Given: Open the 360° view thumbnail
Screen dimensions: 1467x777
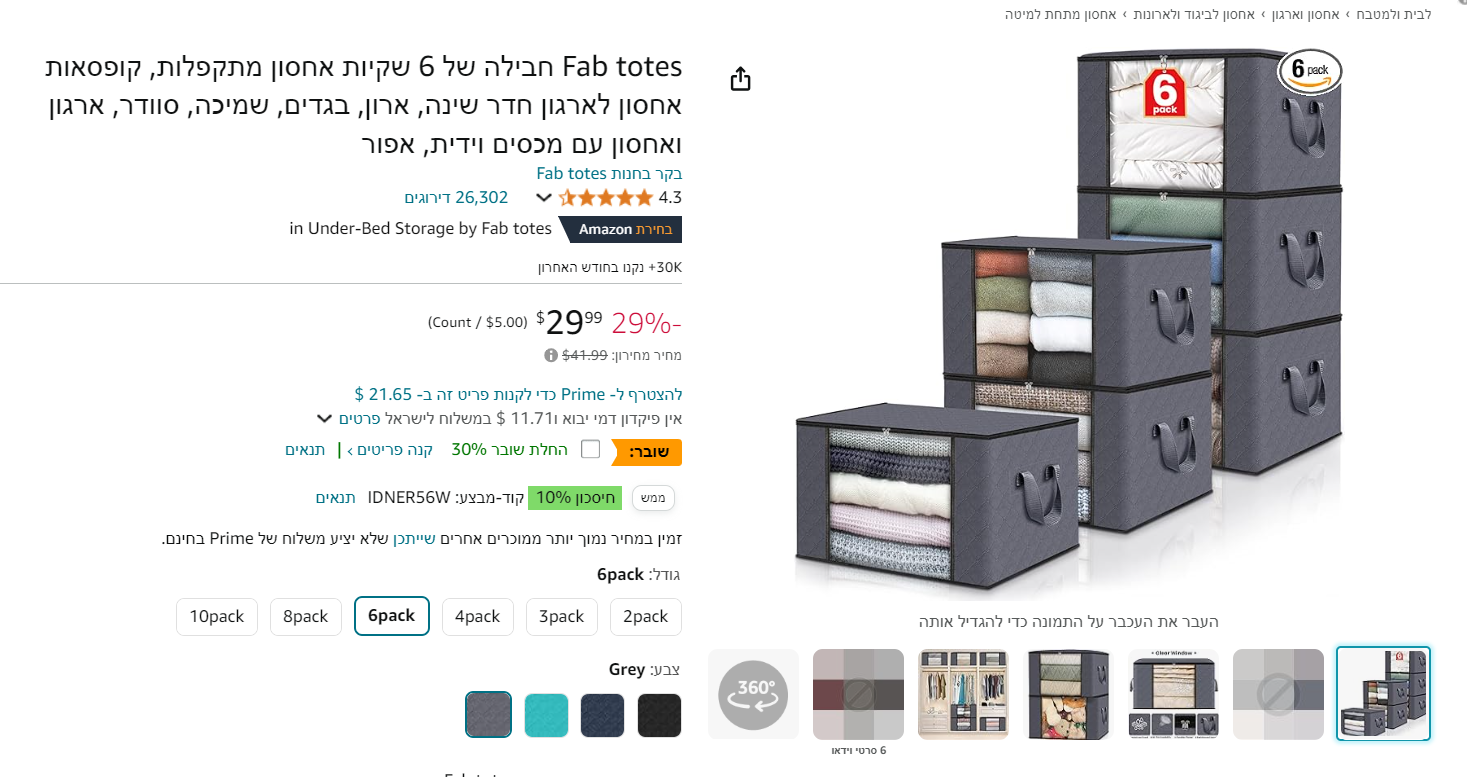Looking at the screenshot, I should click(x=753, y=694).
